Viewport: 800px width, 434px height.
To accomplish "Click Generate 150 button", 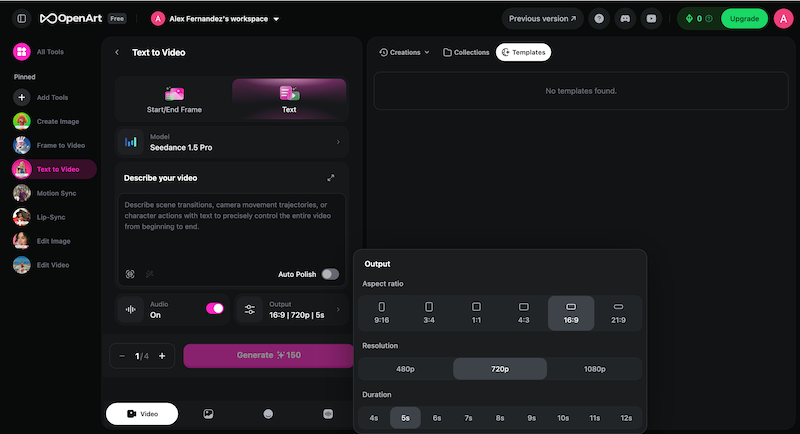I will (268, 355).
